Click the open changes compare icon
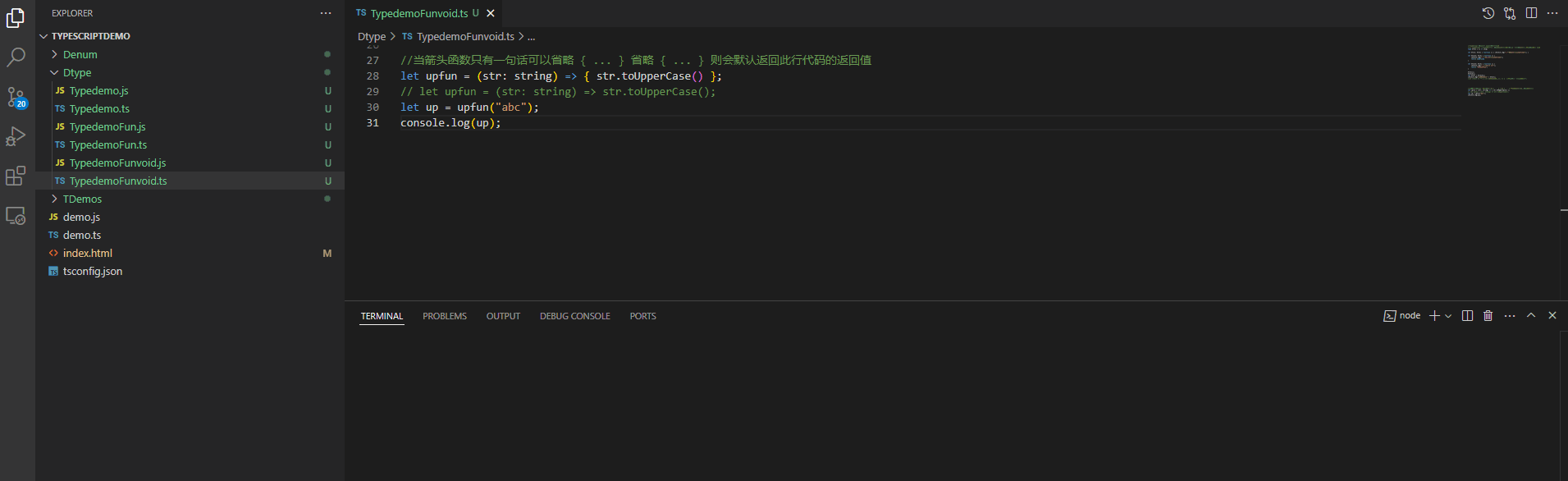Image resolution: width=1568 pixels, height=481 pixels. tap(1510, 13)
